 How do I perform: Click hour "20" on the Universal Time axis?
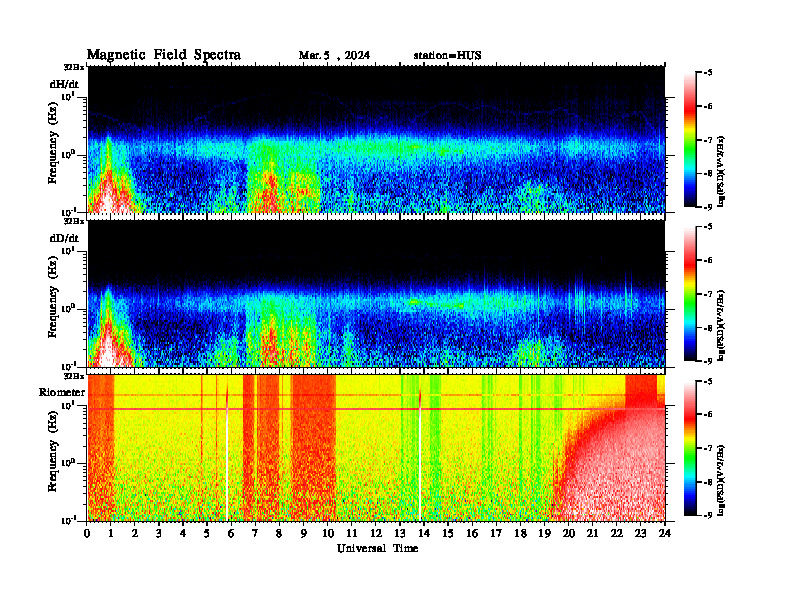tap(569, 533)
